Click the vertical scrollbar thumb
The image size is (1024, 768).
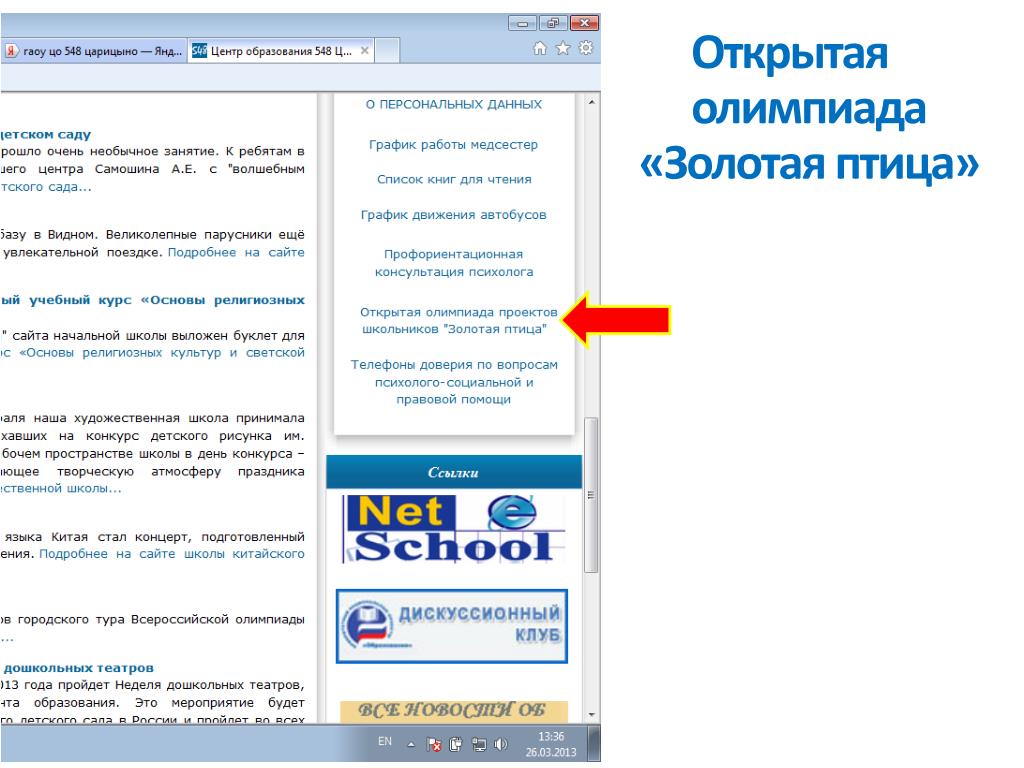click(x=591, y=495)
